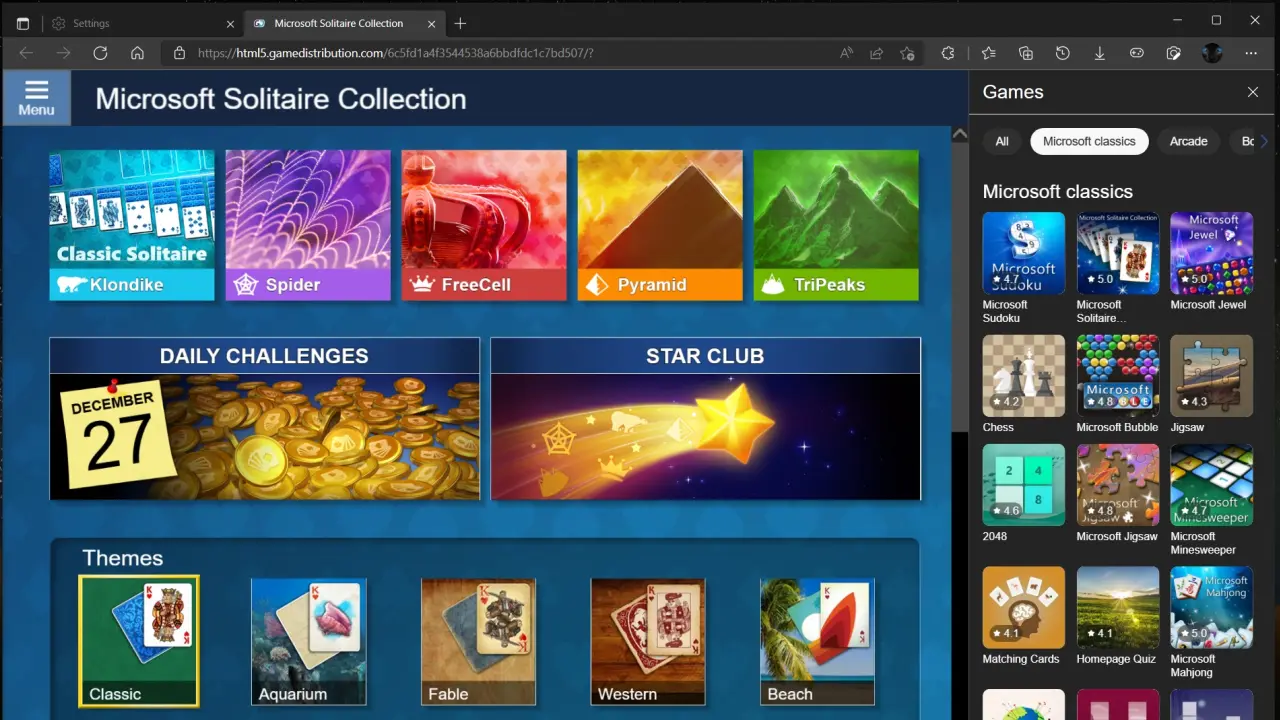Open the Star Club banner
The image size is (1280, 720).
pos(705,419)
